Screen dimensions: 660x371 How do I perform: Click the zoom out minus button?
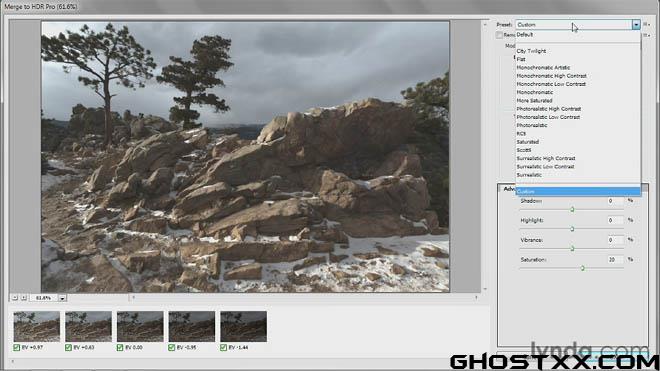15,298
